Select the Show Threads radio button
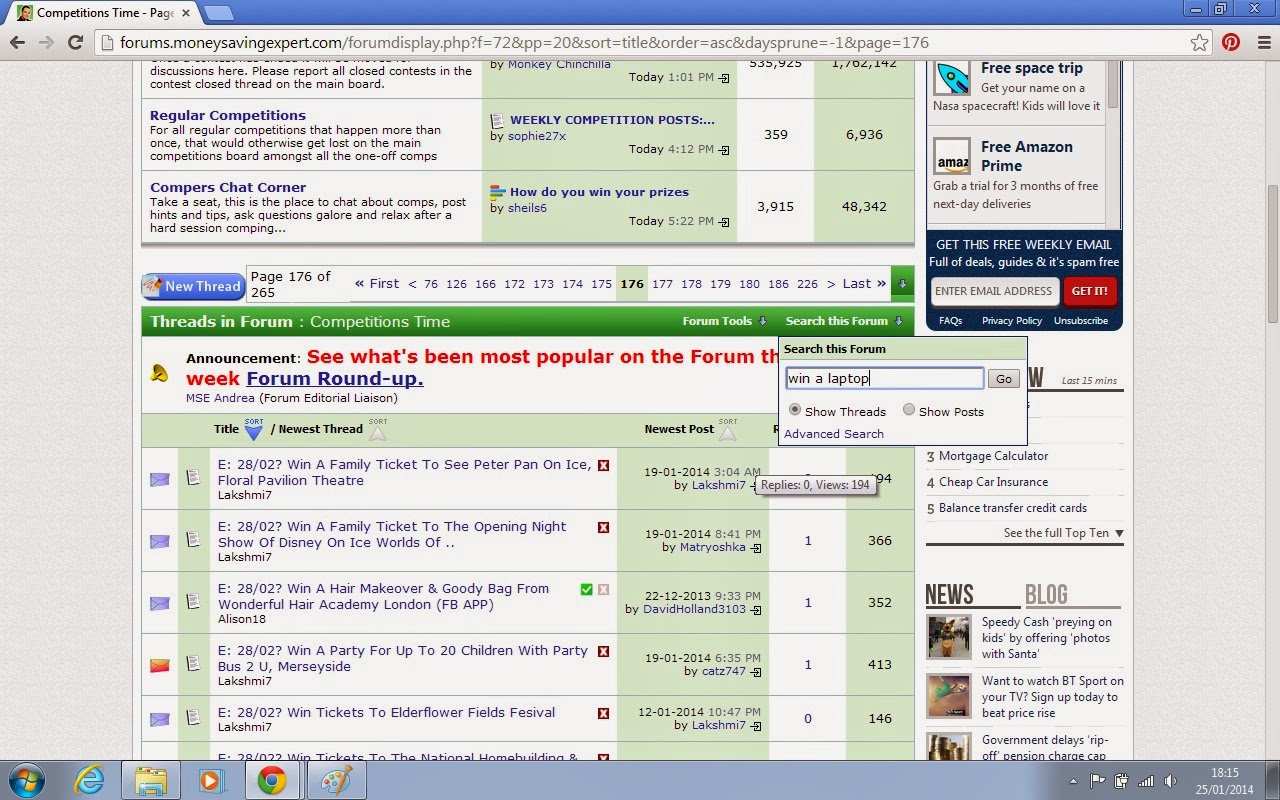 coord(795,410)
